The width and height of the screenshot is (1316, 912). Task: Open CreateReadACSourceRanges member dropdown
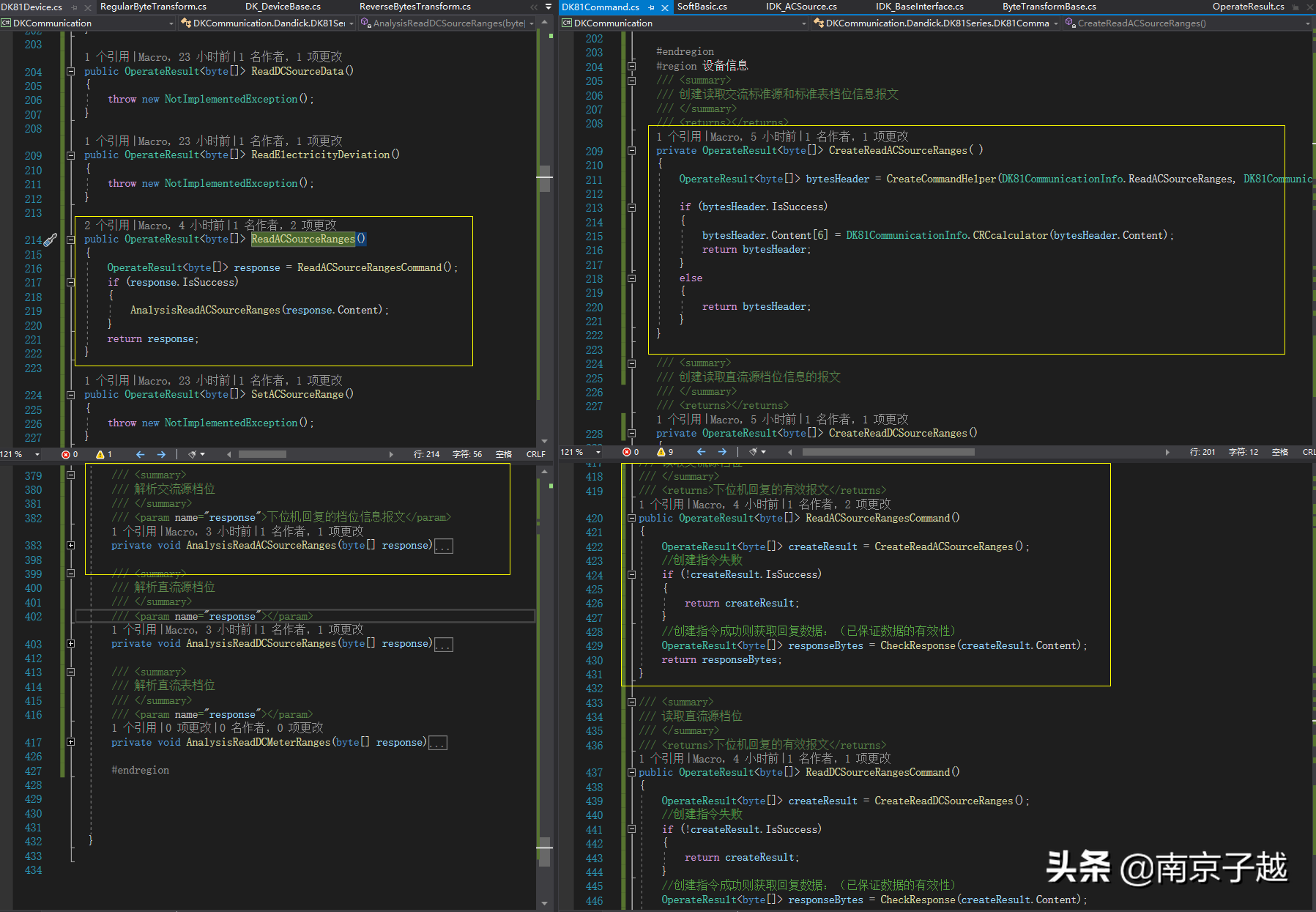(x=1307, y=23)
